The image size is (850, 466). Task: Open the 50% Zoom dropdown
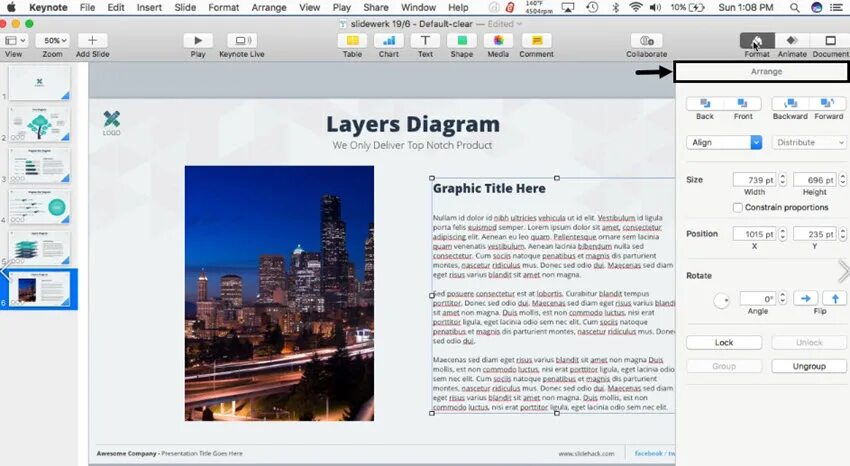point(53,41)
